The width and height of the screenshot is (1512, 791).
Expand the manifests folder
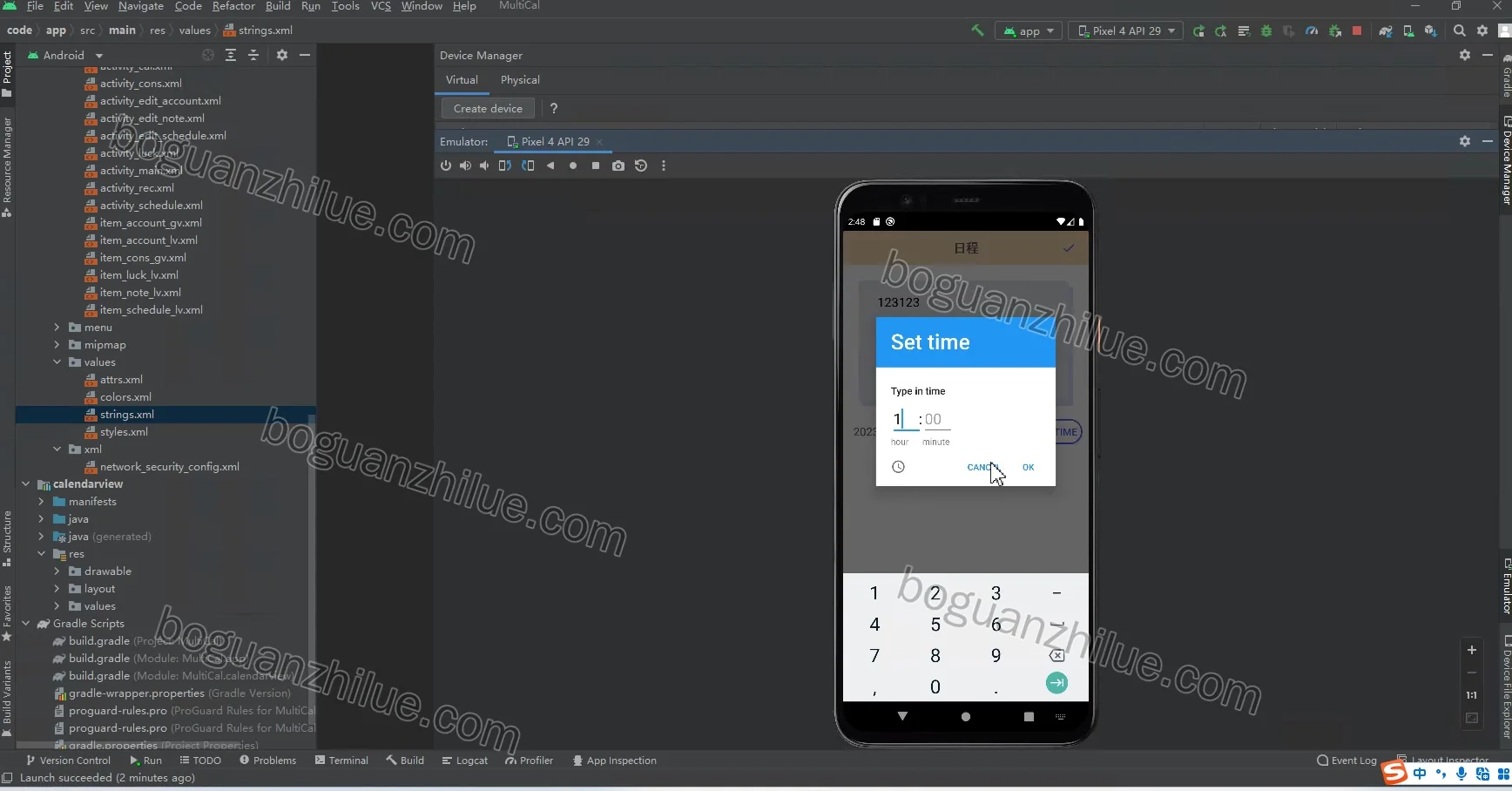(42, 502)
